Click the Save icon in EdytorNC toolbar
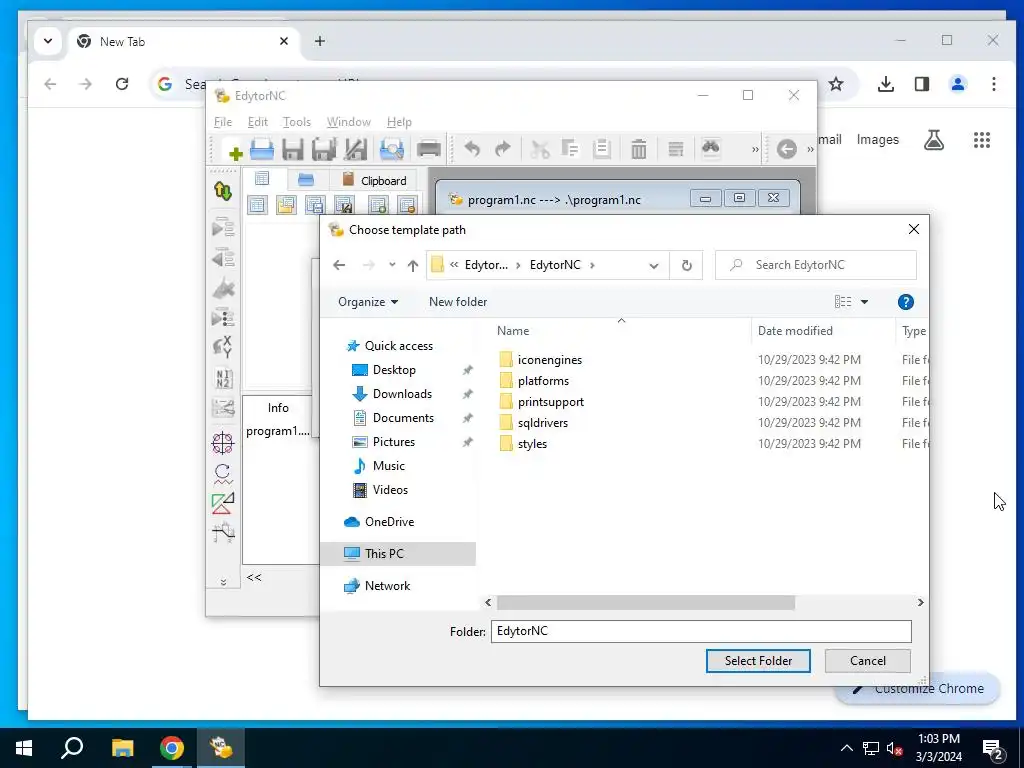This screenshot has height=768, width=1024. (293, 150)
